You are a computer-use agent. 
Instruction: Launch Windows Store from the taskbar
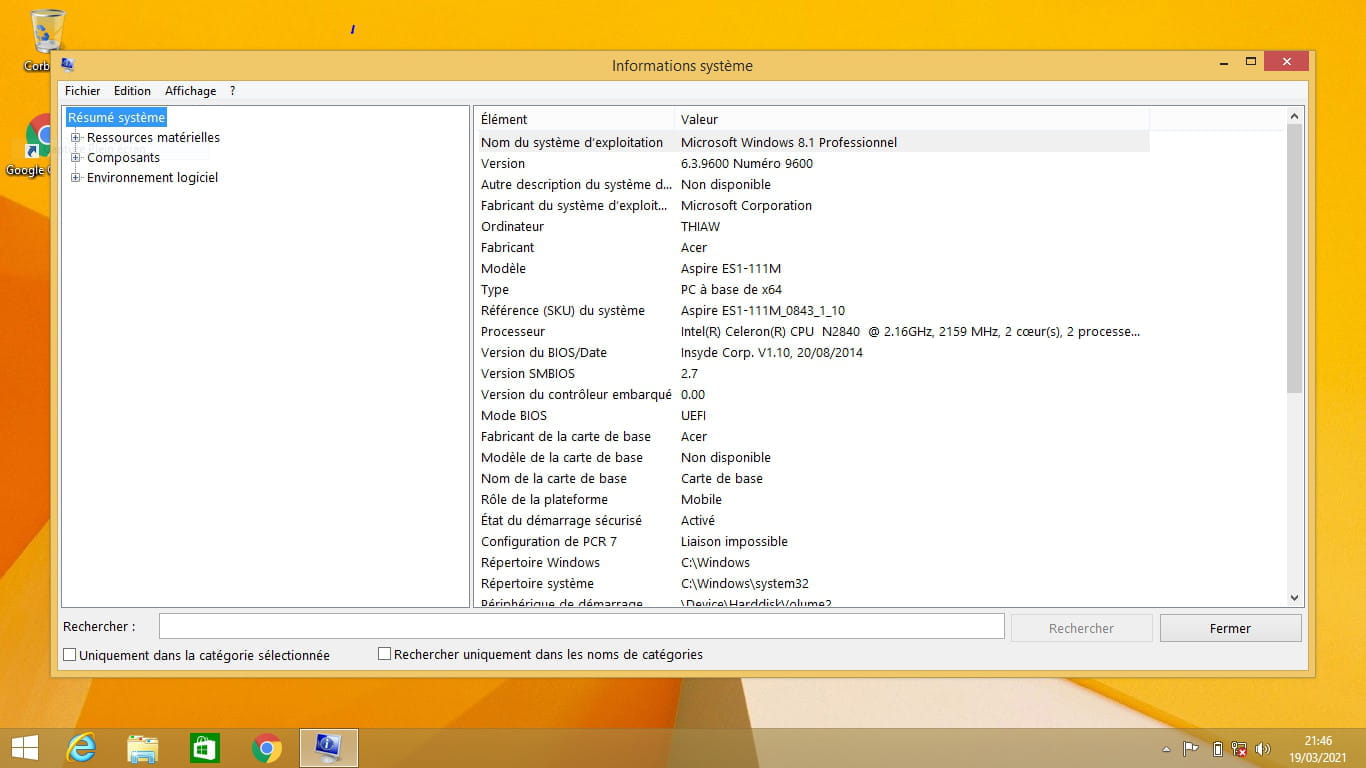[205, 748]
